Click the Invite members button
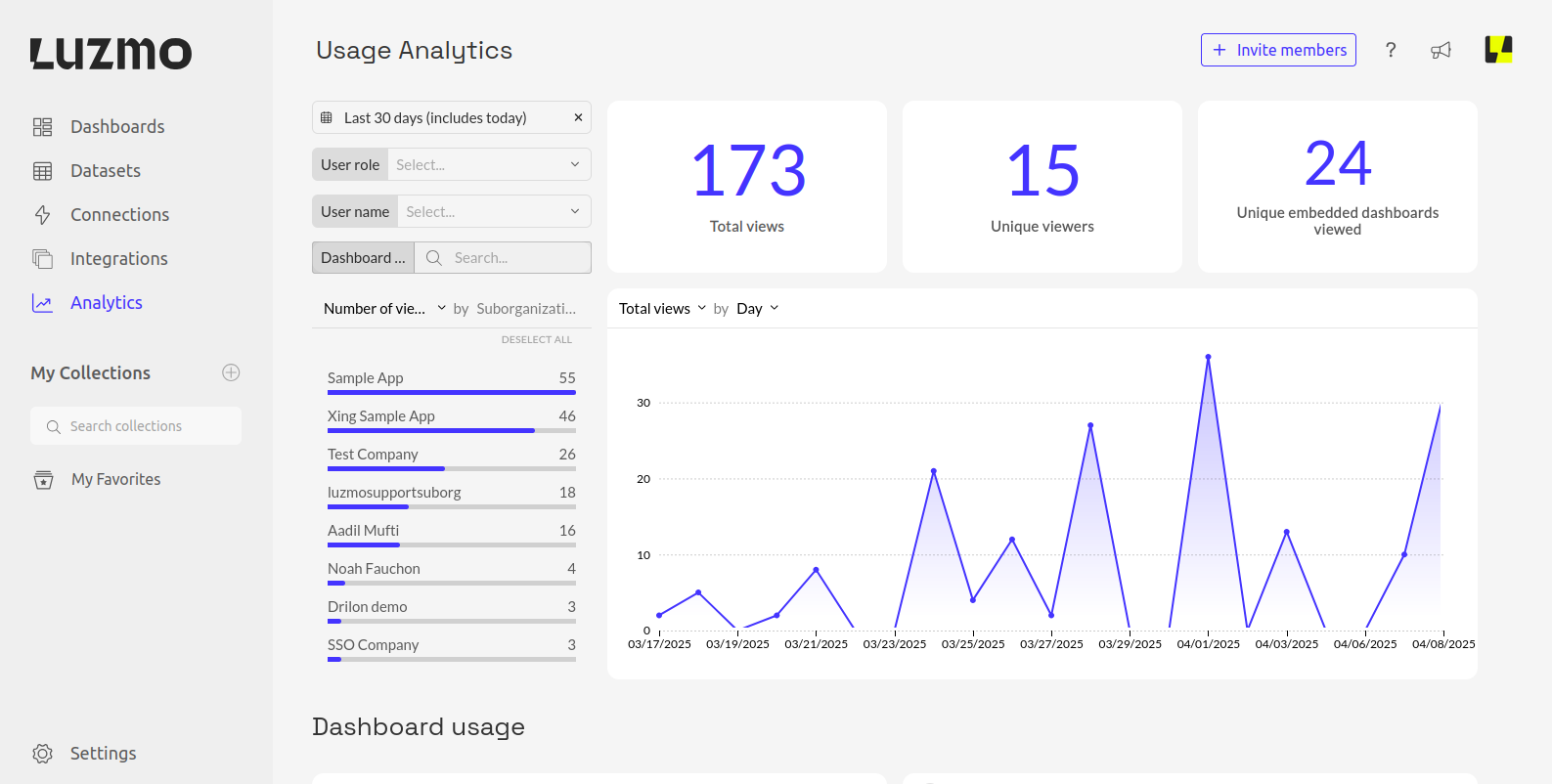Image resolution: width=1552 pixels, height=784 pixels. 1278,50
